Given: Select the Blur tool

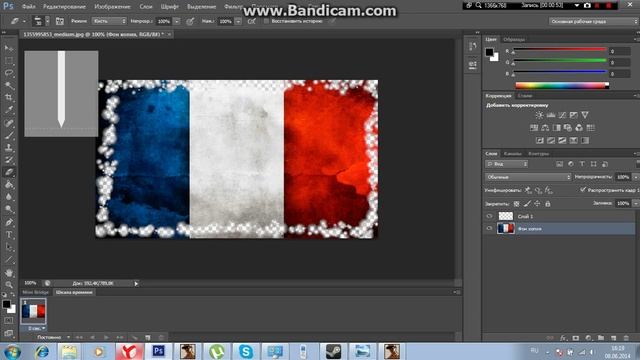Looking at the screenshot, I should (x=9, y=197).
